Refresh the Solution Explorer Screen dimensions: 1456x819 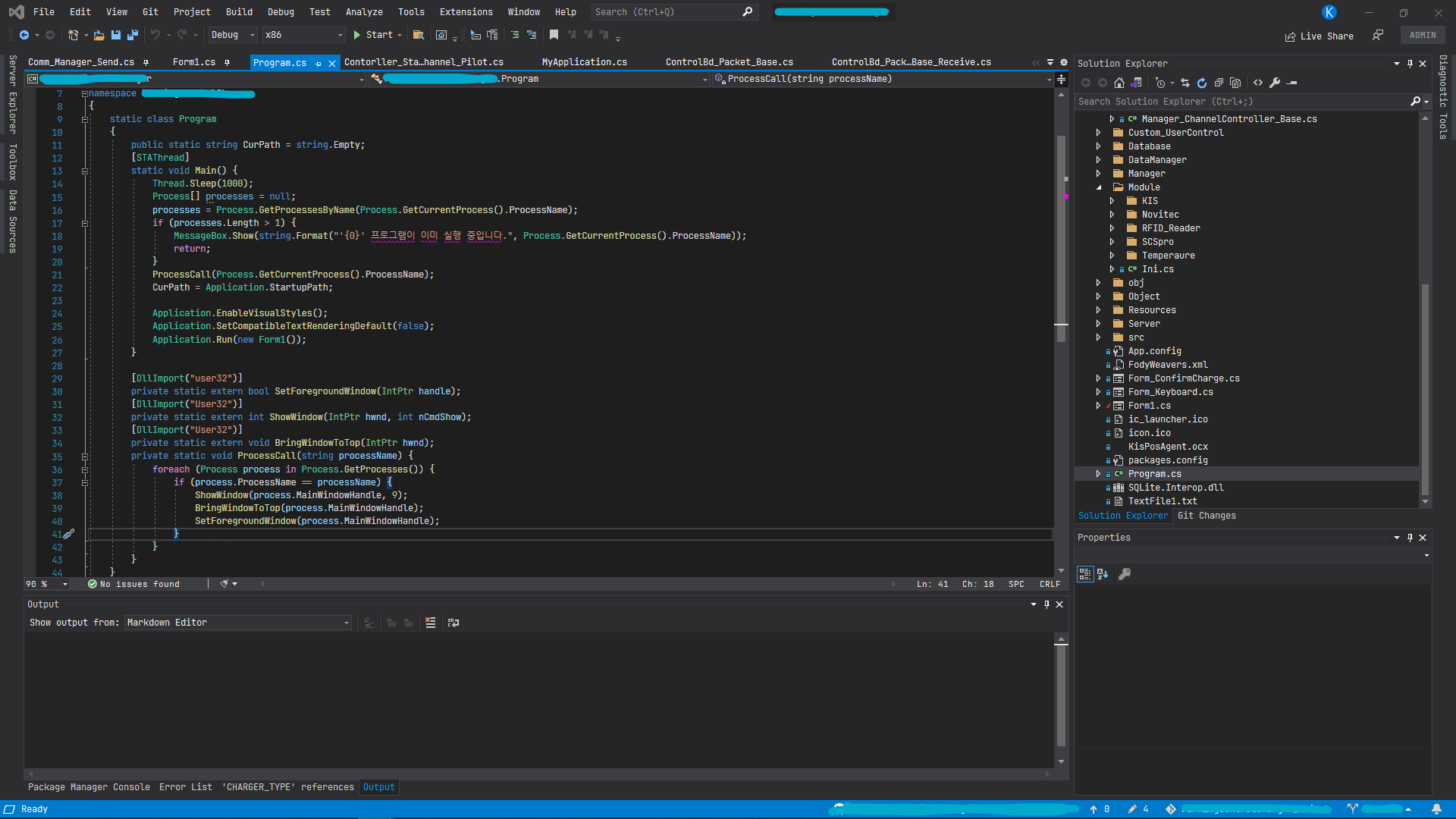click(x=1202, y=83)
